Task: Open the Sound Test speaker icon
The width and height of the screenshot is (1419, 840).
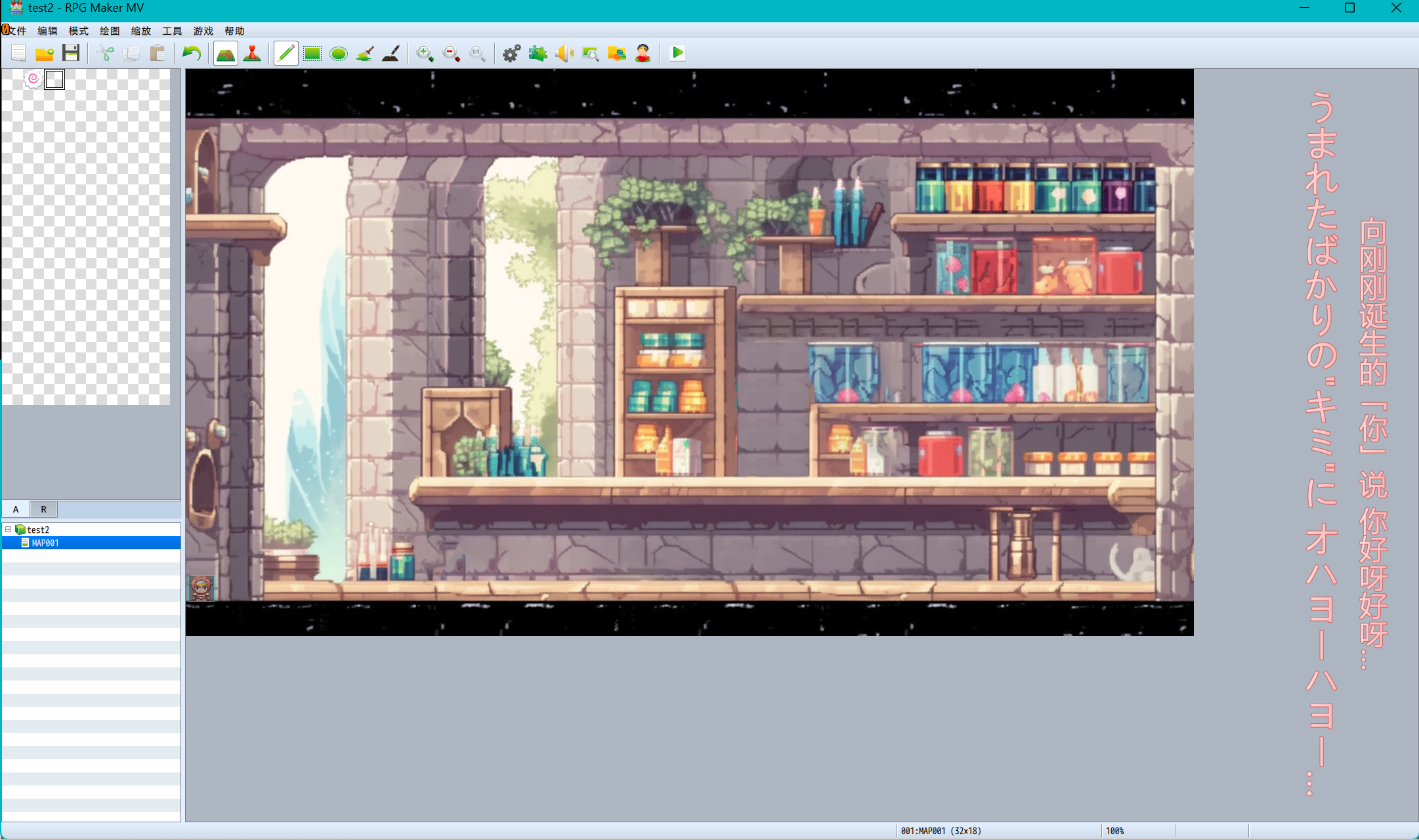Action: tap(564, 53)
